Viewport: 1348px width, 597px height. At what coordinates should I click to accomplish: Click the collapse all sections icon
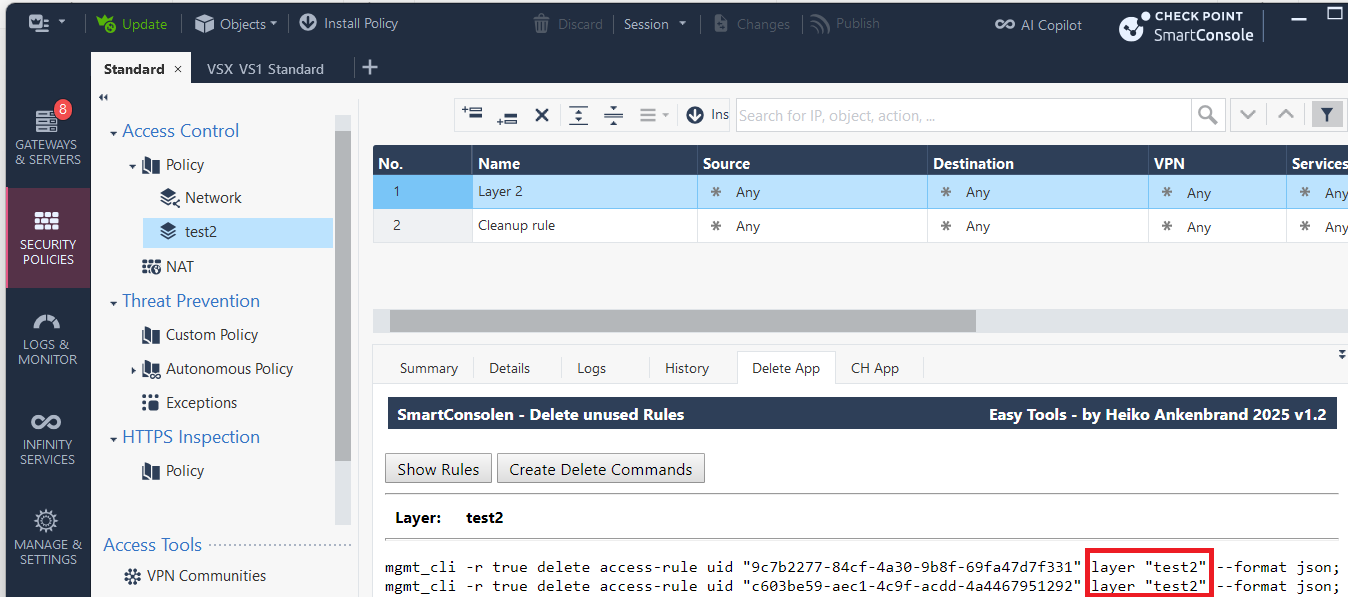(613, 115)
